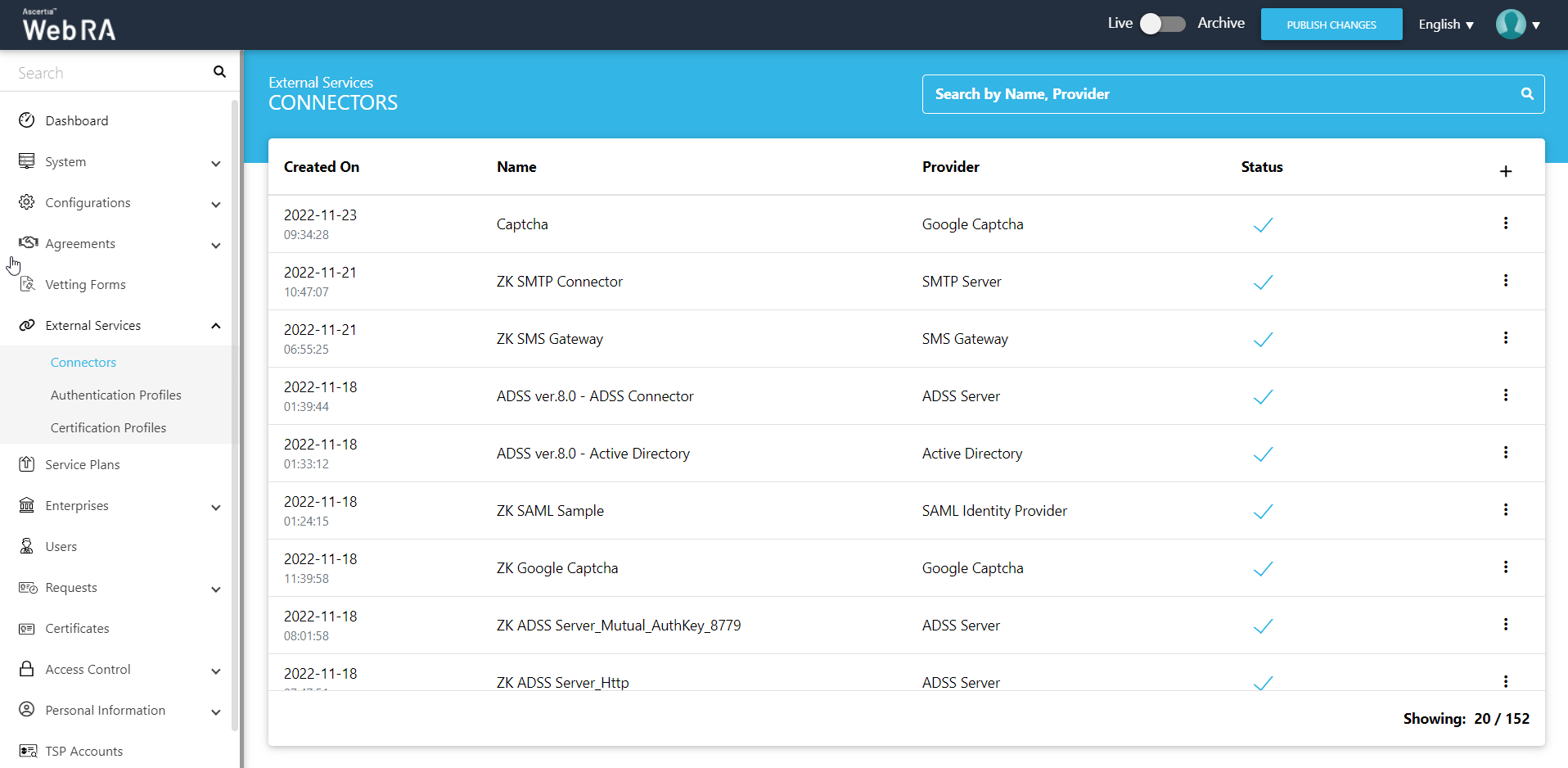Click the Name column header

pyautogui.click(x=516, y=166)
